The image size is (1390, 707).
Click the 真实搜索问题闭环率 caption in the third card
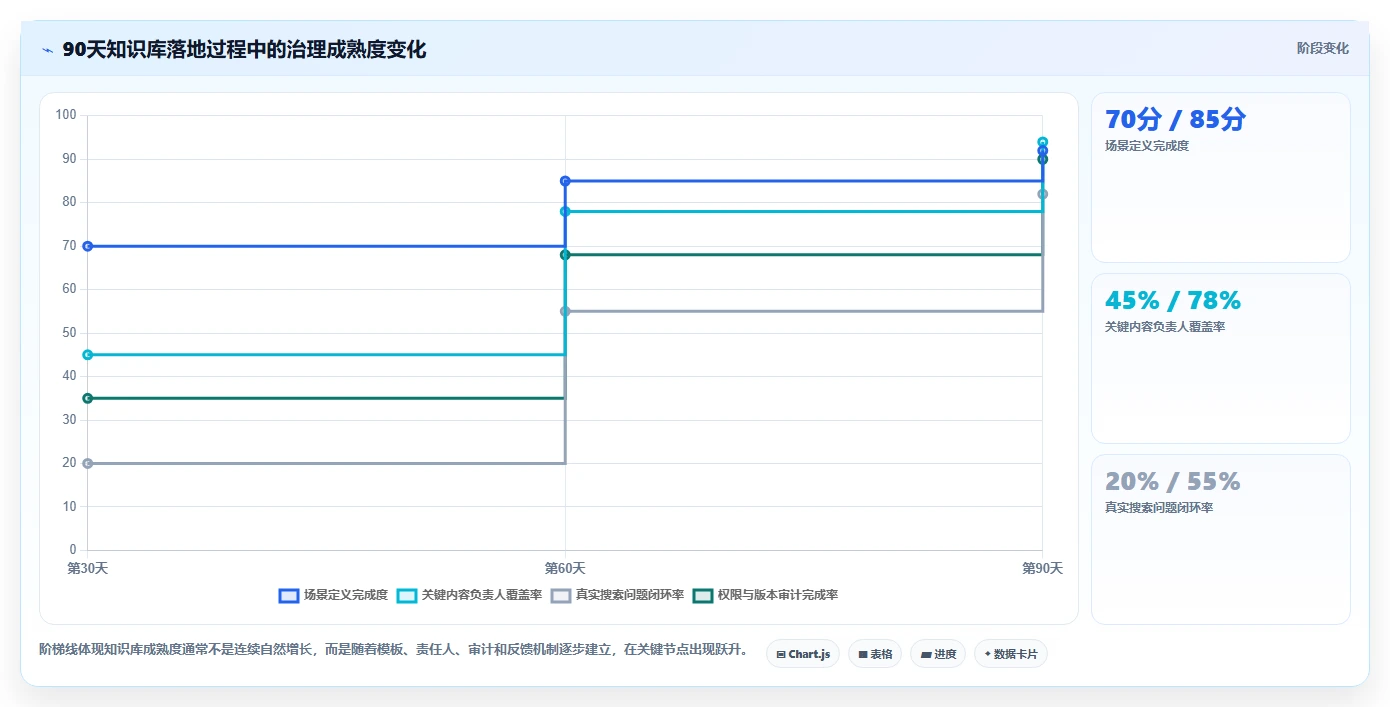(x=1159, y=508)
